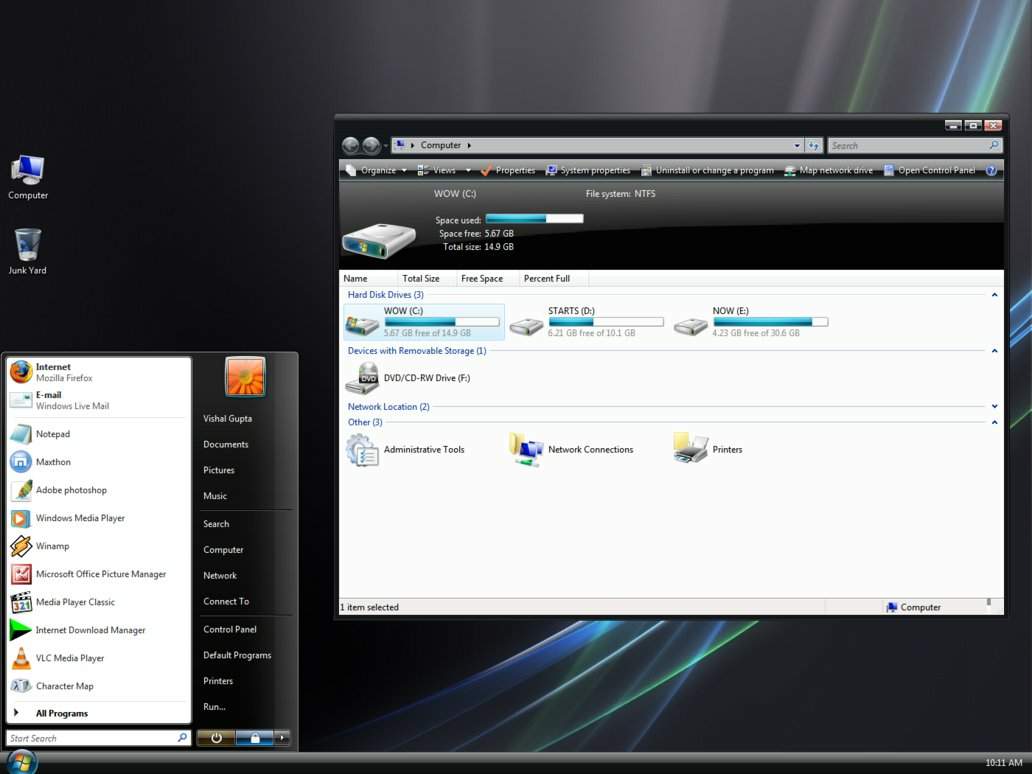Sort by Percent Full column header
This screenshot has width=1032, height=774.
553,278
